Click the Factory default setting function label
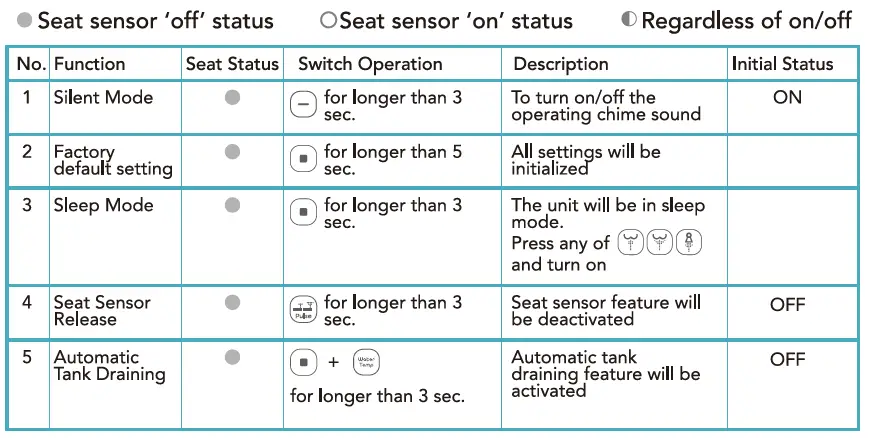Screen dimensions: 883x438 coord(112,160)
